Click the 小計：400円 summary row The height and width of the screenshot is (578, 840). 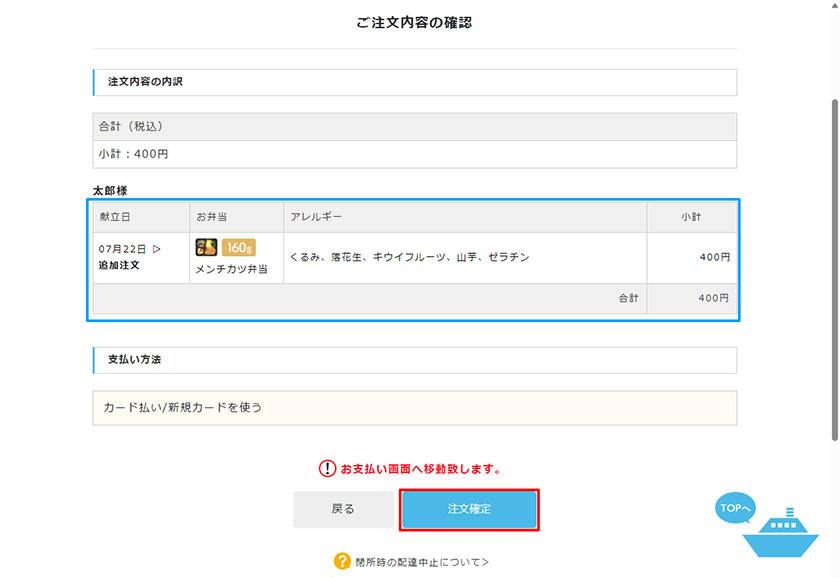coord(415,154)
